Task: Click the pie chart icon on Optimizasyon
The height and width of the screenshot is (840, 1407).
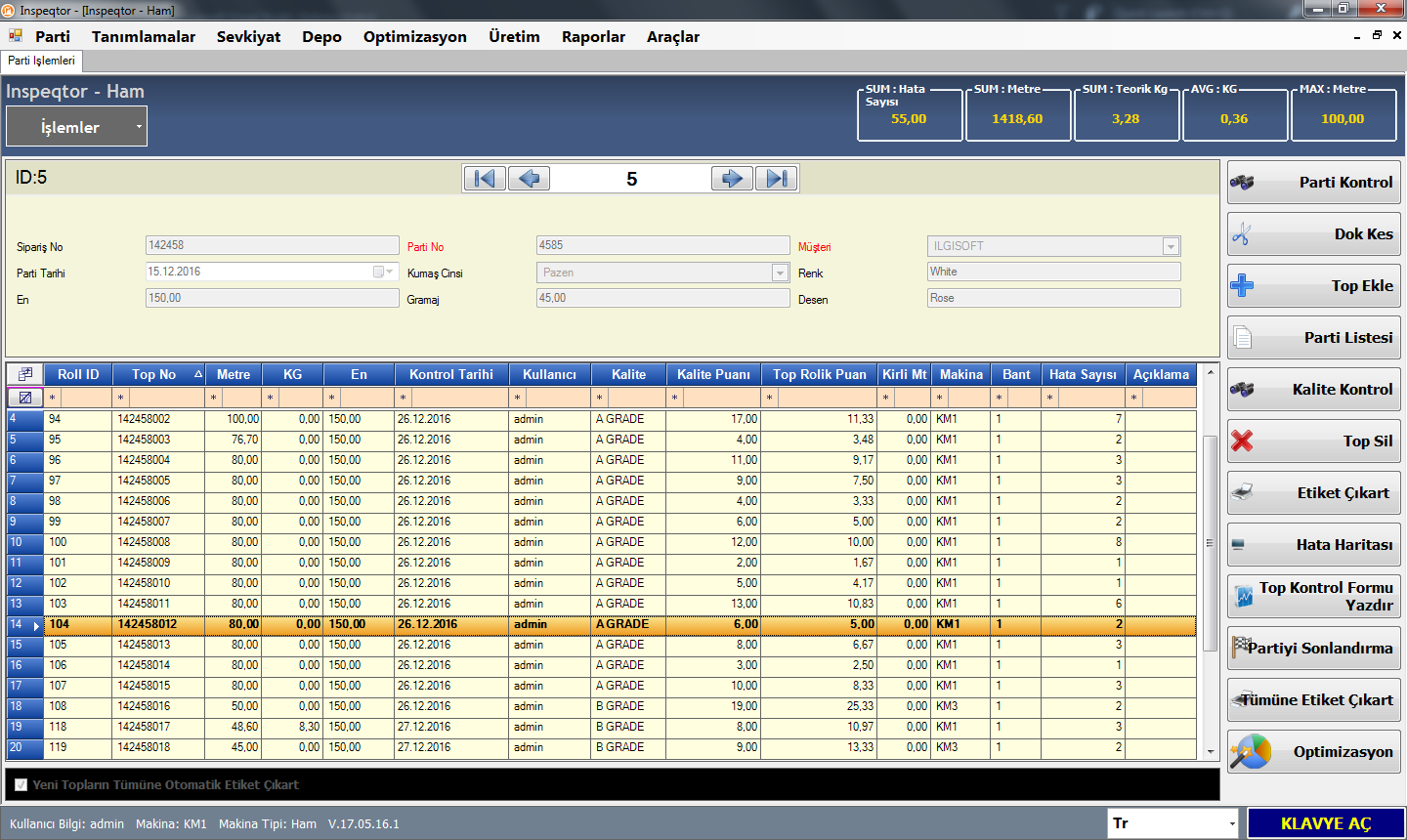Action: [x=1251, y=751]
